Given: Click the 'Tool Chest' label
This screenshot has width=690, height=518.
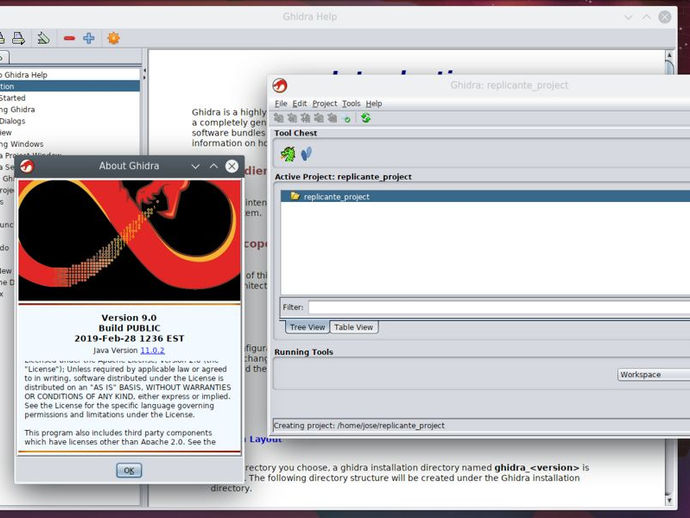Looking at the screenshot, I should click(296, 133).
